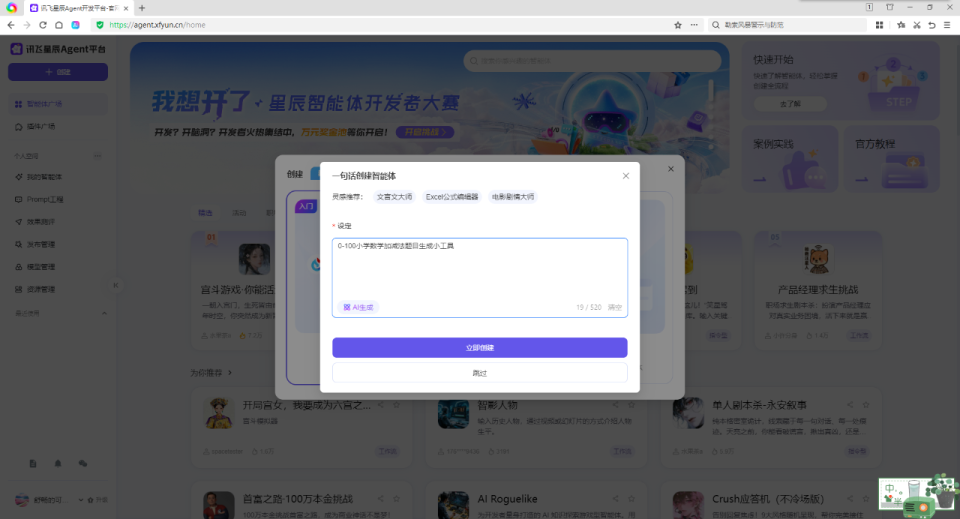Collapse the 最近使用 section

point(104,313)
